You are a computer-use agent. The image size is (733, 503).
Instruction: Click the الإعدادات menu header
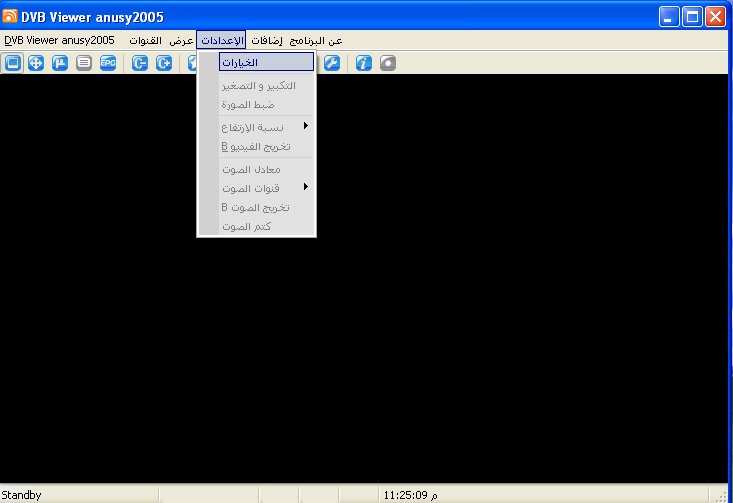[221, 40]
